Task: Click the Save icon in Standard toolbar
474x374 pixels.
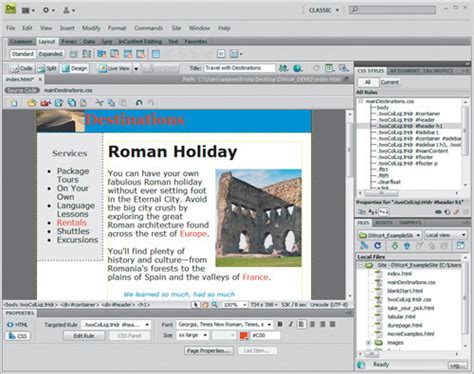Action: click(59, 103)
